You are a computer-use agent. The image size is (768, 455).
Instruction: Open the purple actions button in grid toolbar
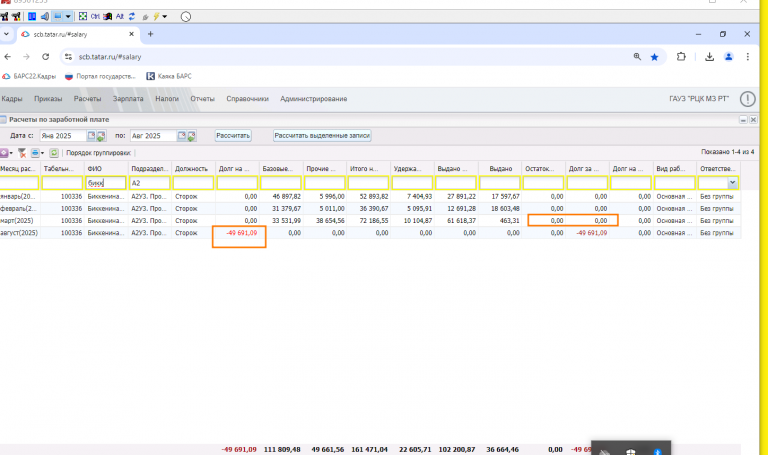click(5, 153)
